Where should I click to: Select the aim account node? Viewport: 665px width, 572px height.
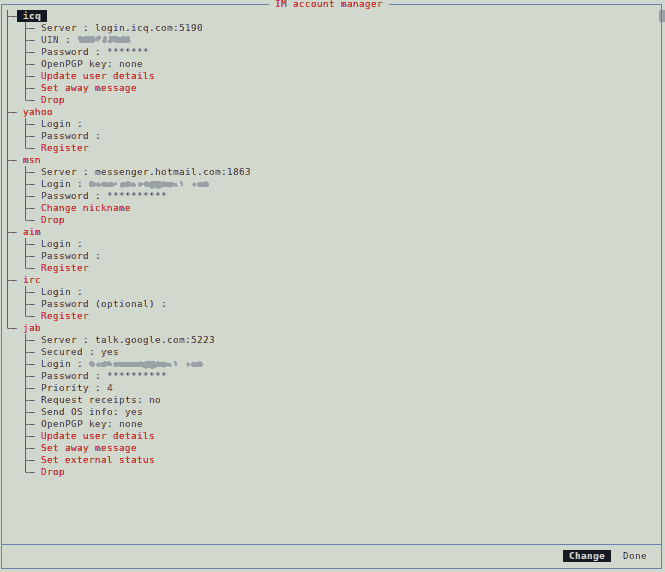(x=32, y=232)
